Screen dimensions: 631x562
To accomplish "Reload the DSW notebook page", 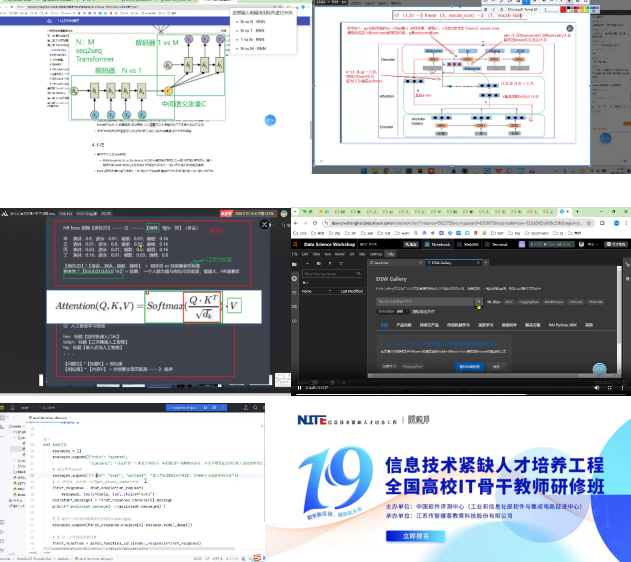I will 315,223.
